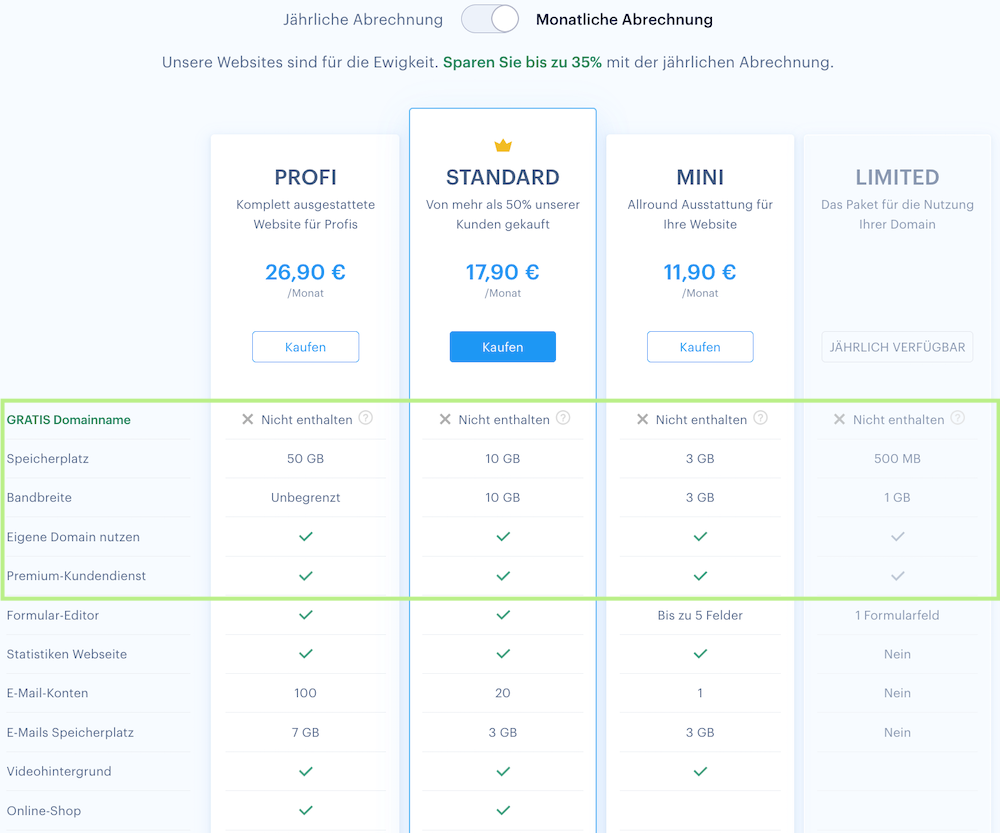The width and height of the screenshot is (1000, 833).
Task: Click STANDARD checkmark for Online-Shop
Action: 503,811
